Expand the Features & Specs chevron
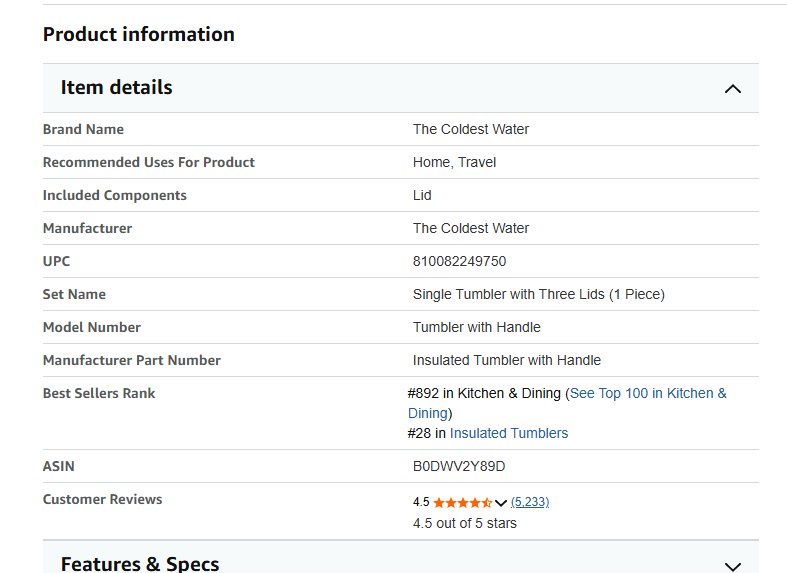This screenshot has width=787, height=573. [x=733, y=566]
